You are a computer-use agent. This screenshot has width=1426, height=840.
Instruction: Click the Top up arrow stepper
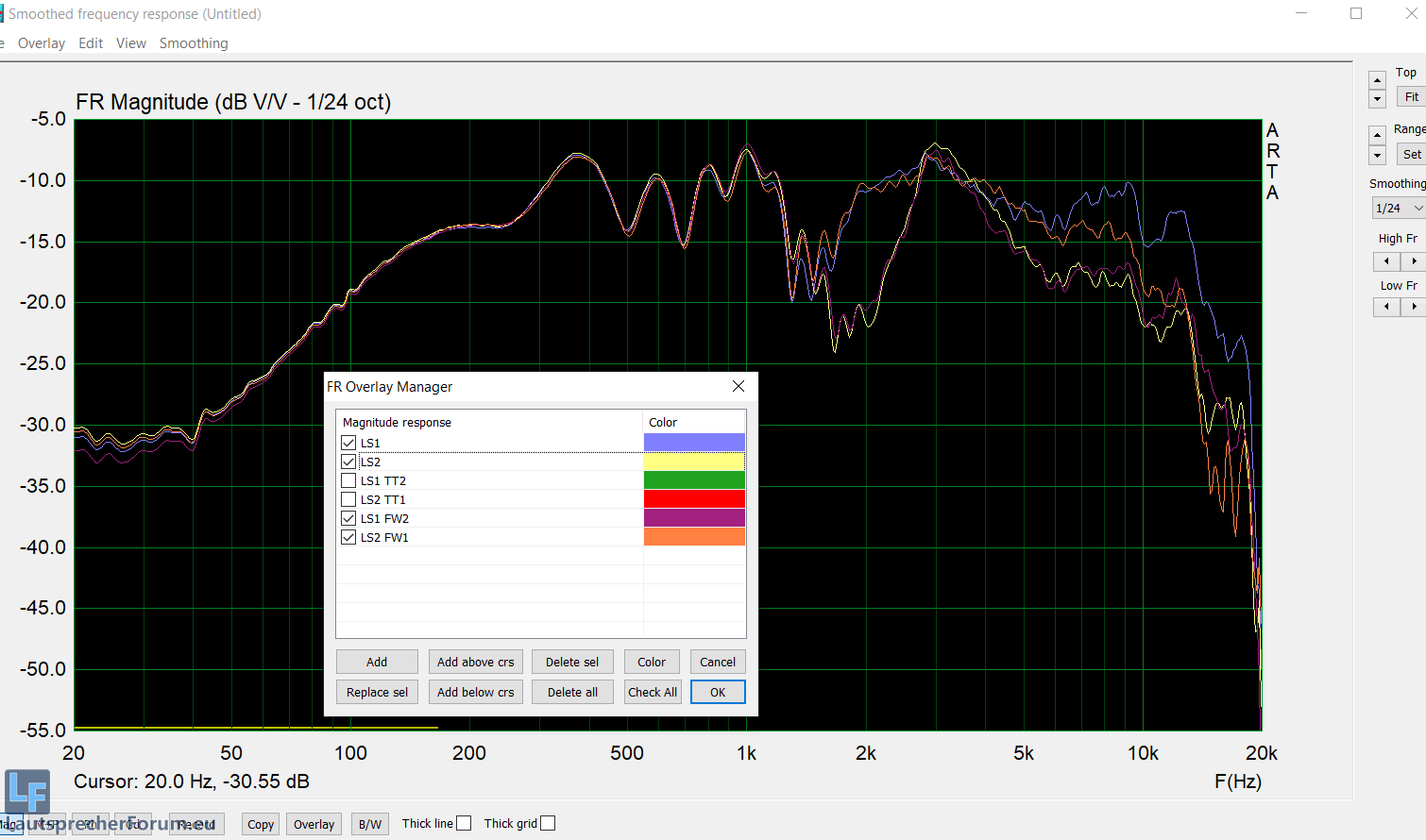pos(1377,79)
